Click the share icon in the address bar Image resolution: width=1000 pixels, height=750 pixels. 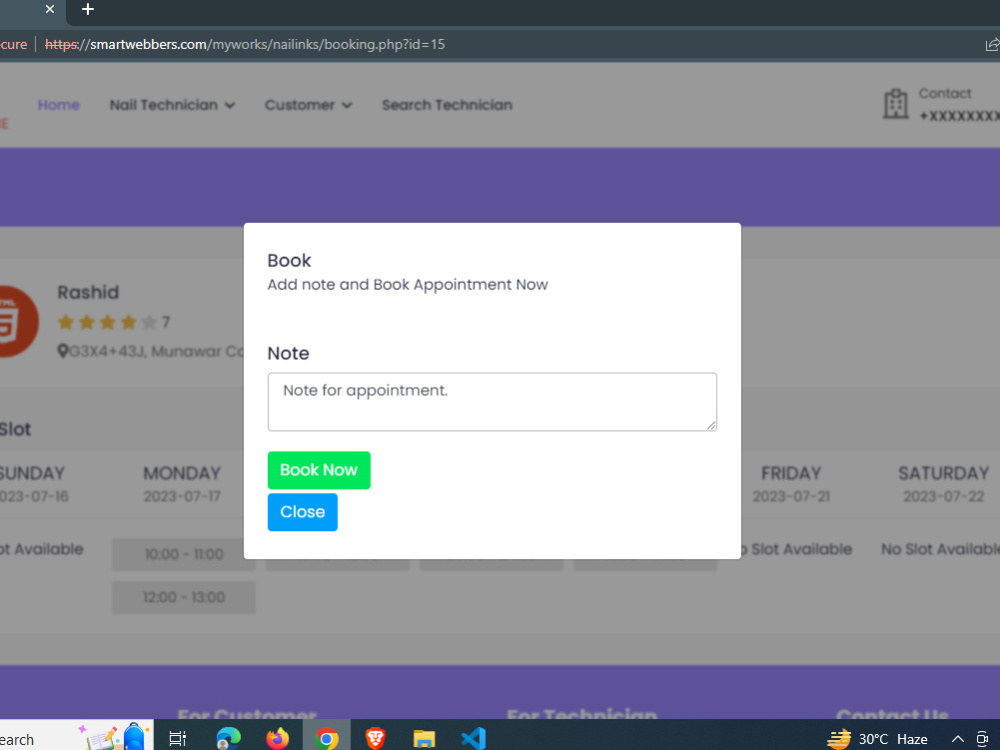coord(992,45)
